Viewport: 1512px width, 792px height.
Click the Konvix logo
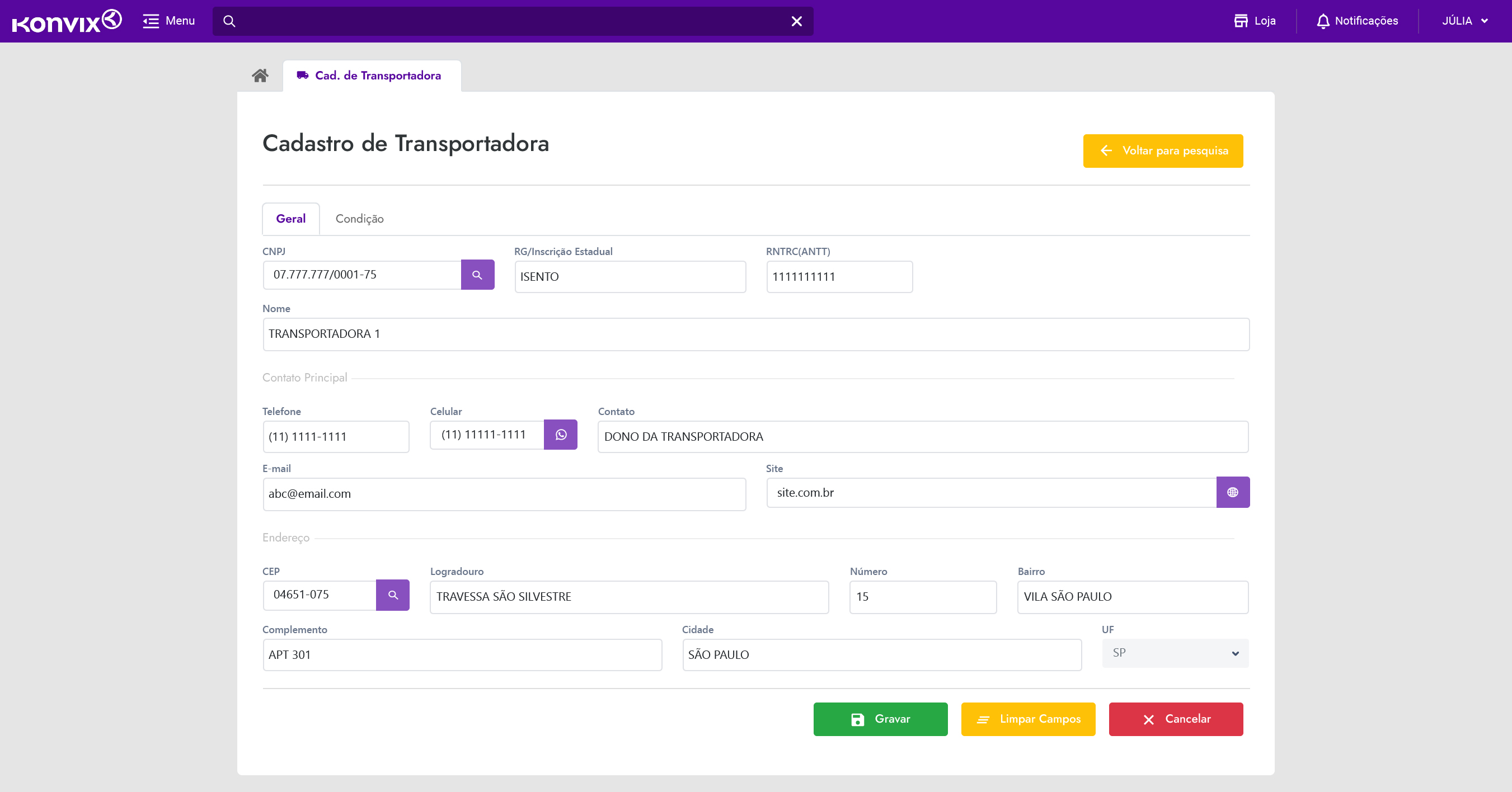67,21
